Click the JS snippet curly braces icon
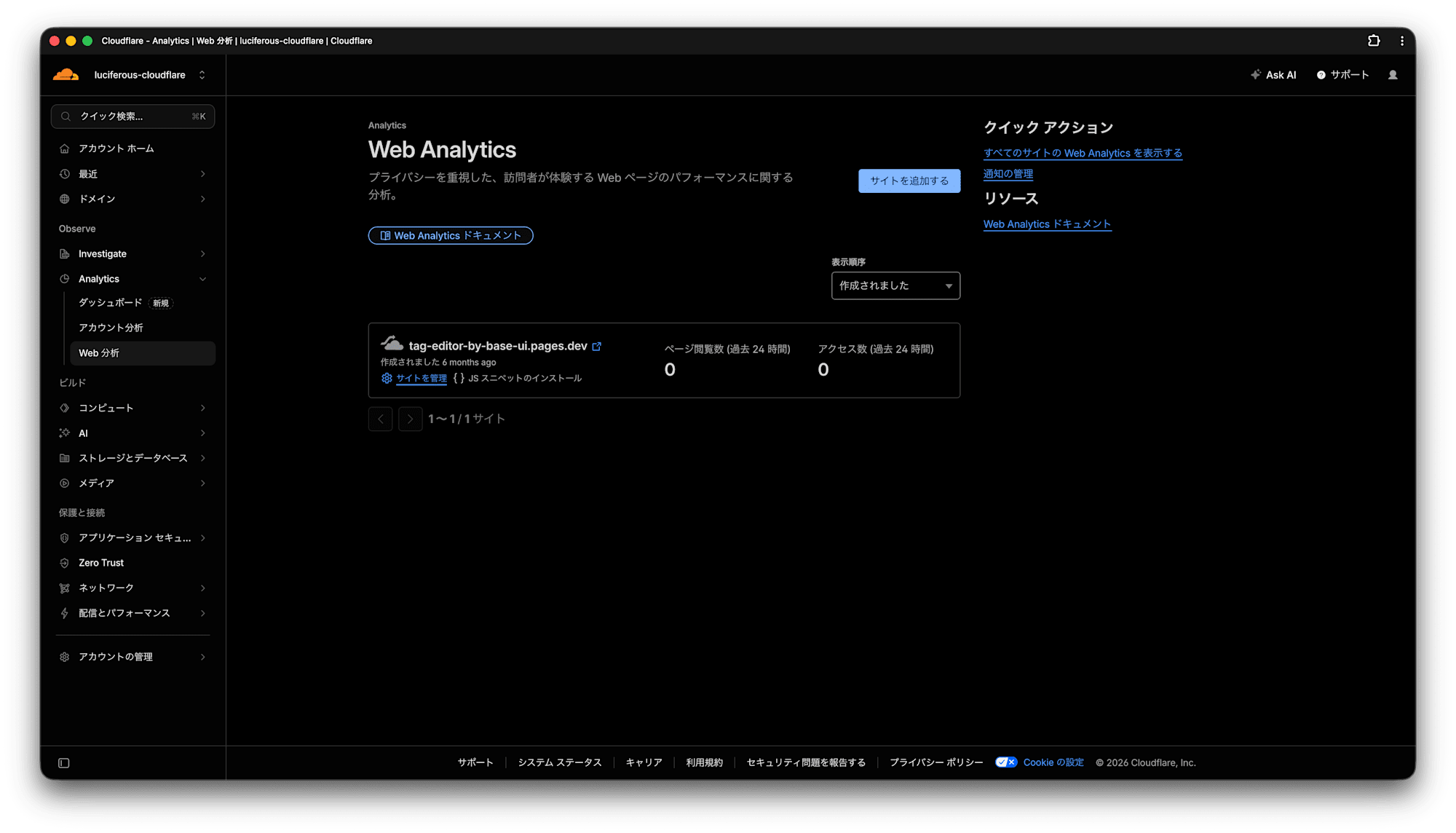 click(x=459, y=379)
